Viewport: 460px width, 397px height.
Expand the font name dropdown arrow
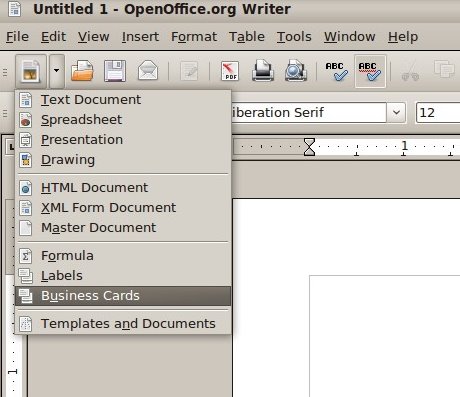tap(396, 112)
